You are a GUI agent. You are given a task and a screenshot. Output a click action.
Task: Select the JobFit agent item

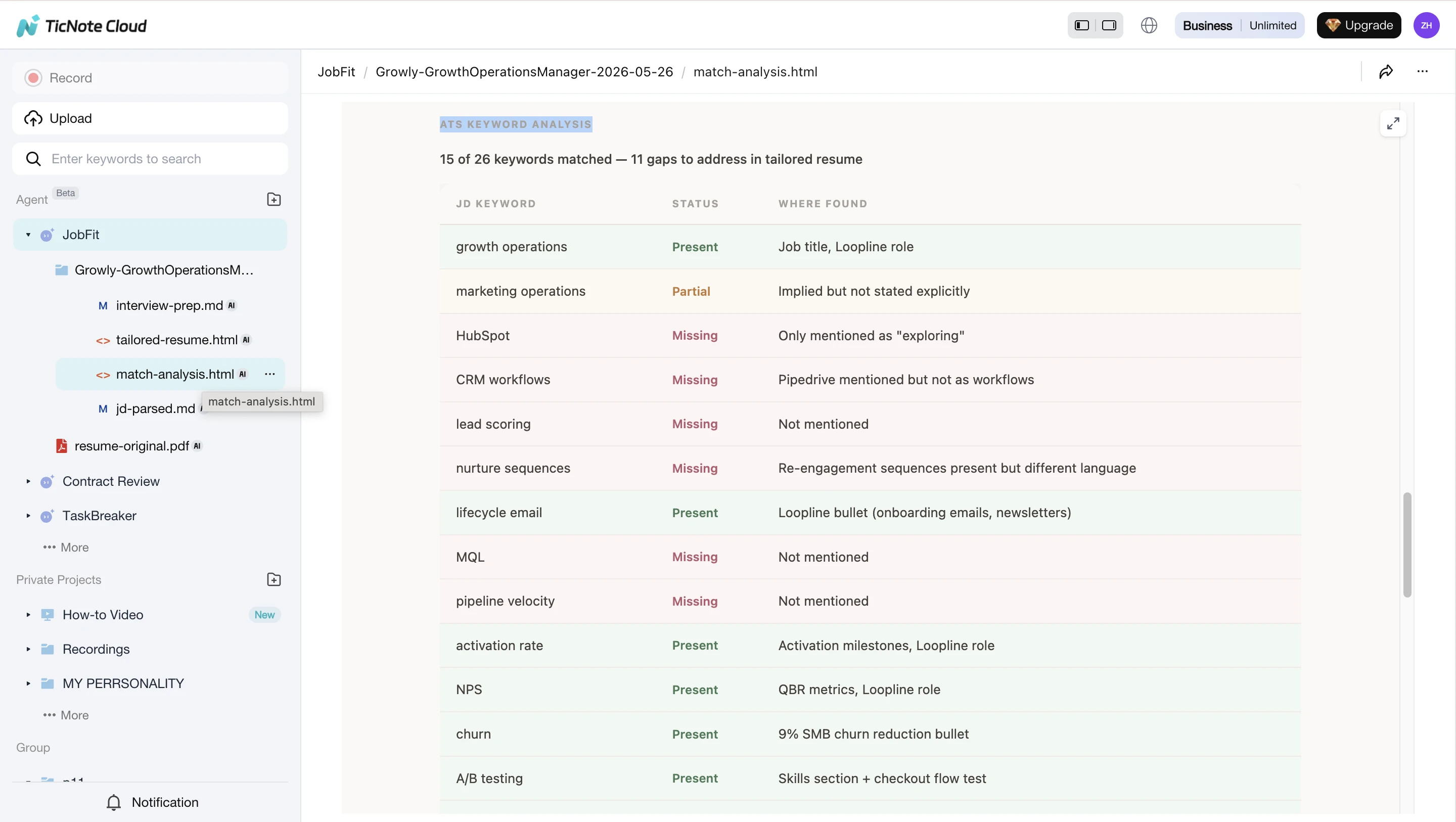(x=150, y=235)
